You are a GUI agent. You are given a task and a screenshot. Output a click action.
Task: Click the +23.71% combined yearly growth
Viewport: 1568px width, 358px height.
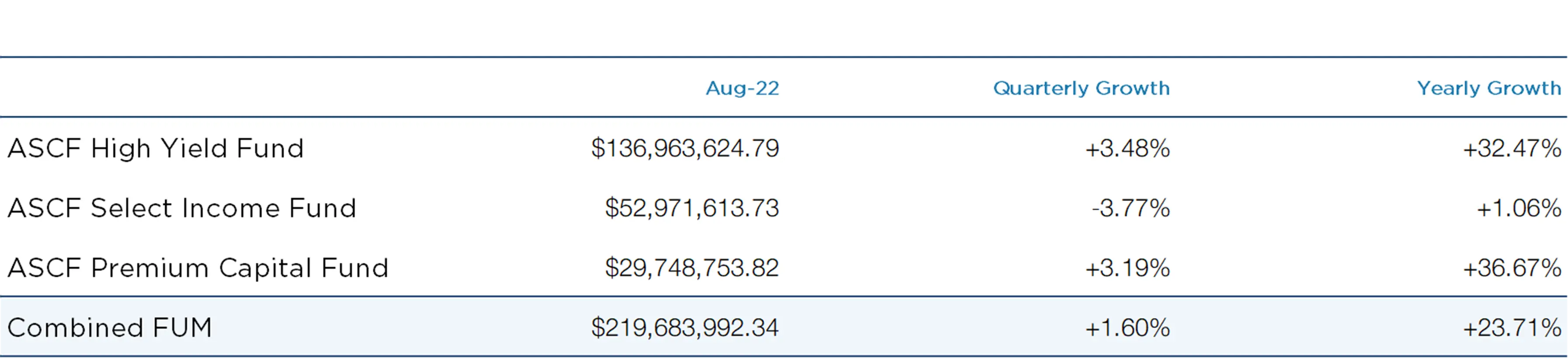[x=1512, y=327]
